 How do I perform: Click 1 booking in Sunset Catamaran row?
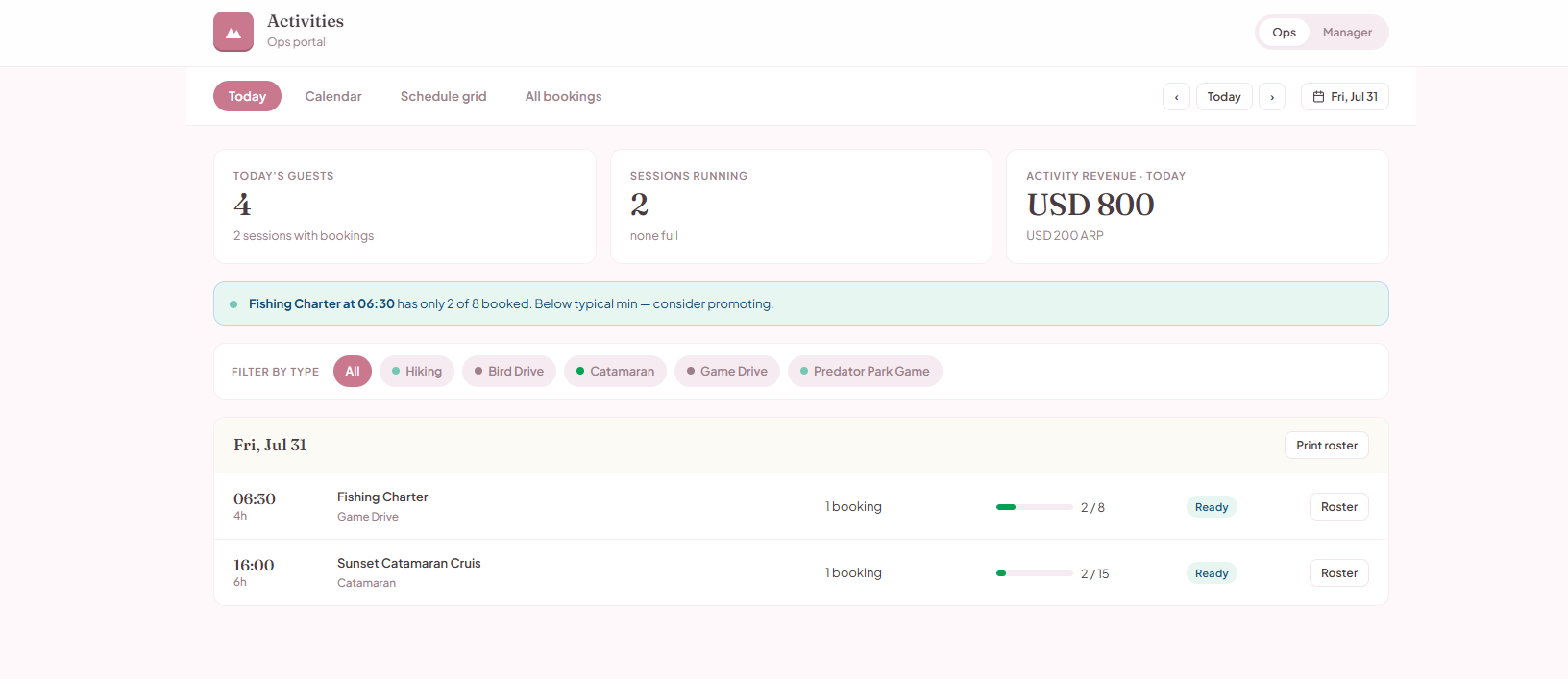(853, 573)
